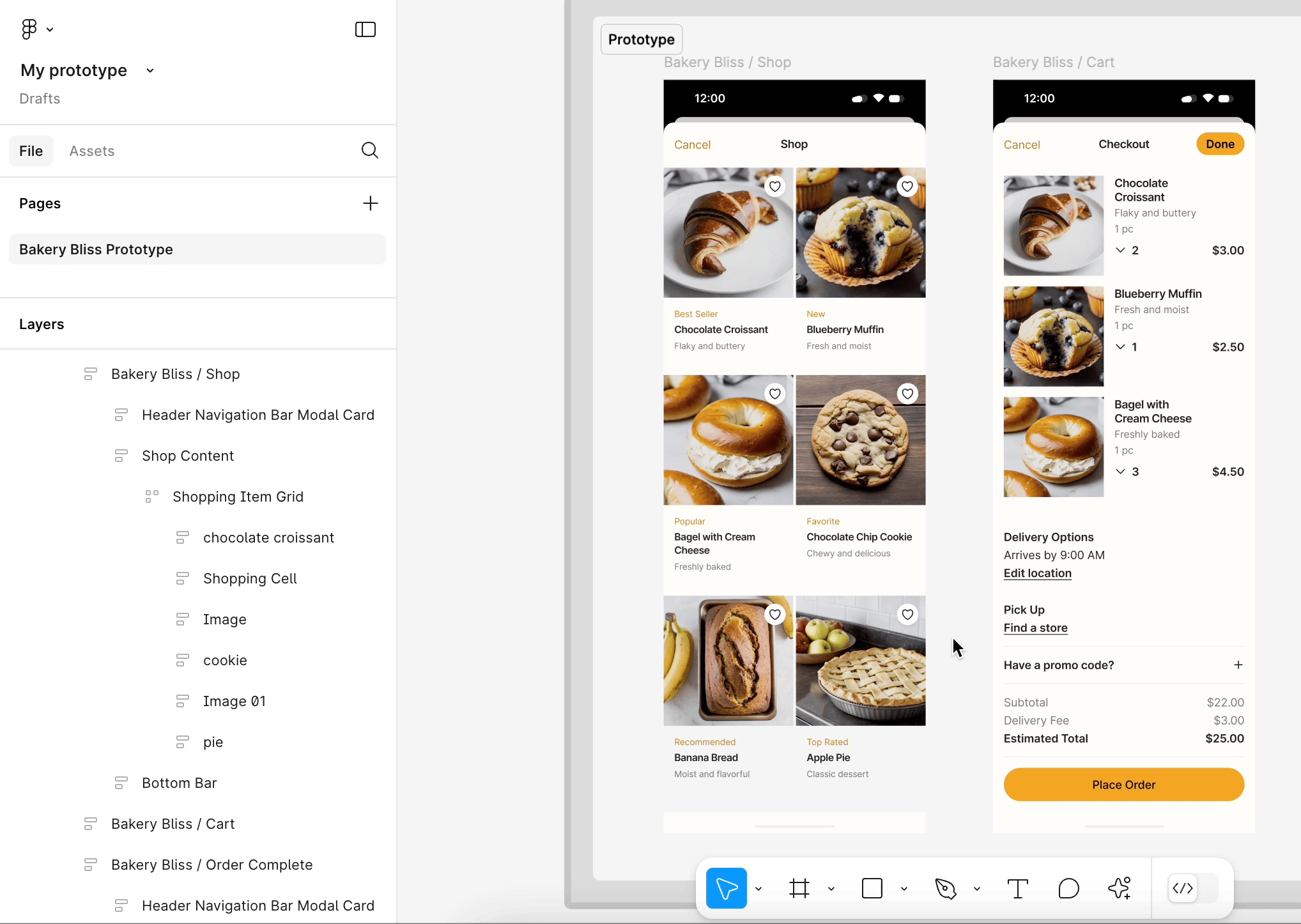Select the Frame tool
The width and height of the screenshot is (1301, 924).
click(x=799, y=888)
